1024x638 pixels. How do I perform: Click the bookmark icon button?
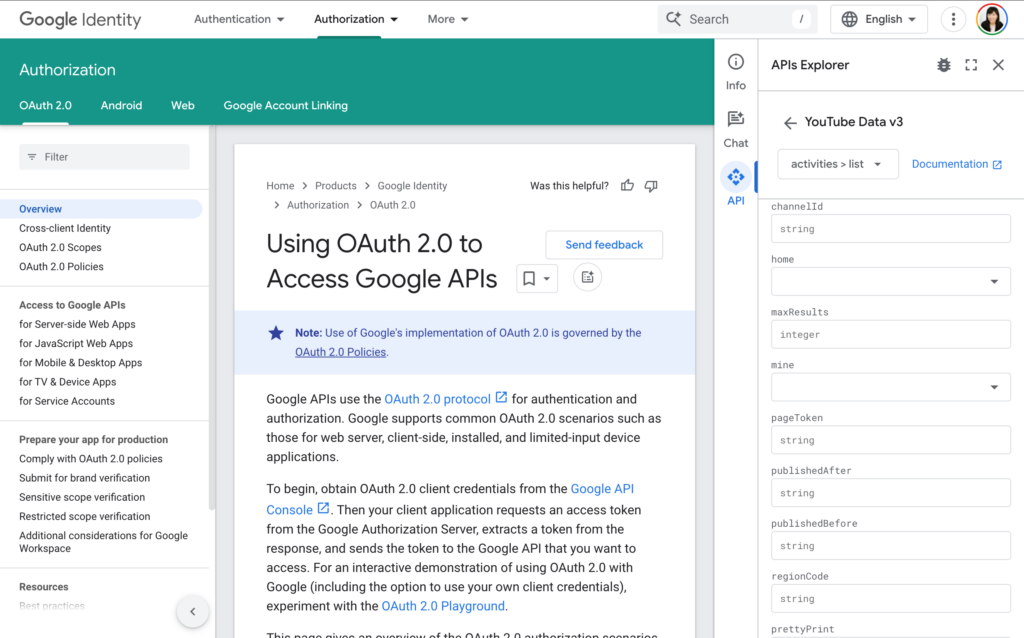click(x=529, y=279)
